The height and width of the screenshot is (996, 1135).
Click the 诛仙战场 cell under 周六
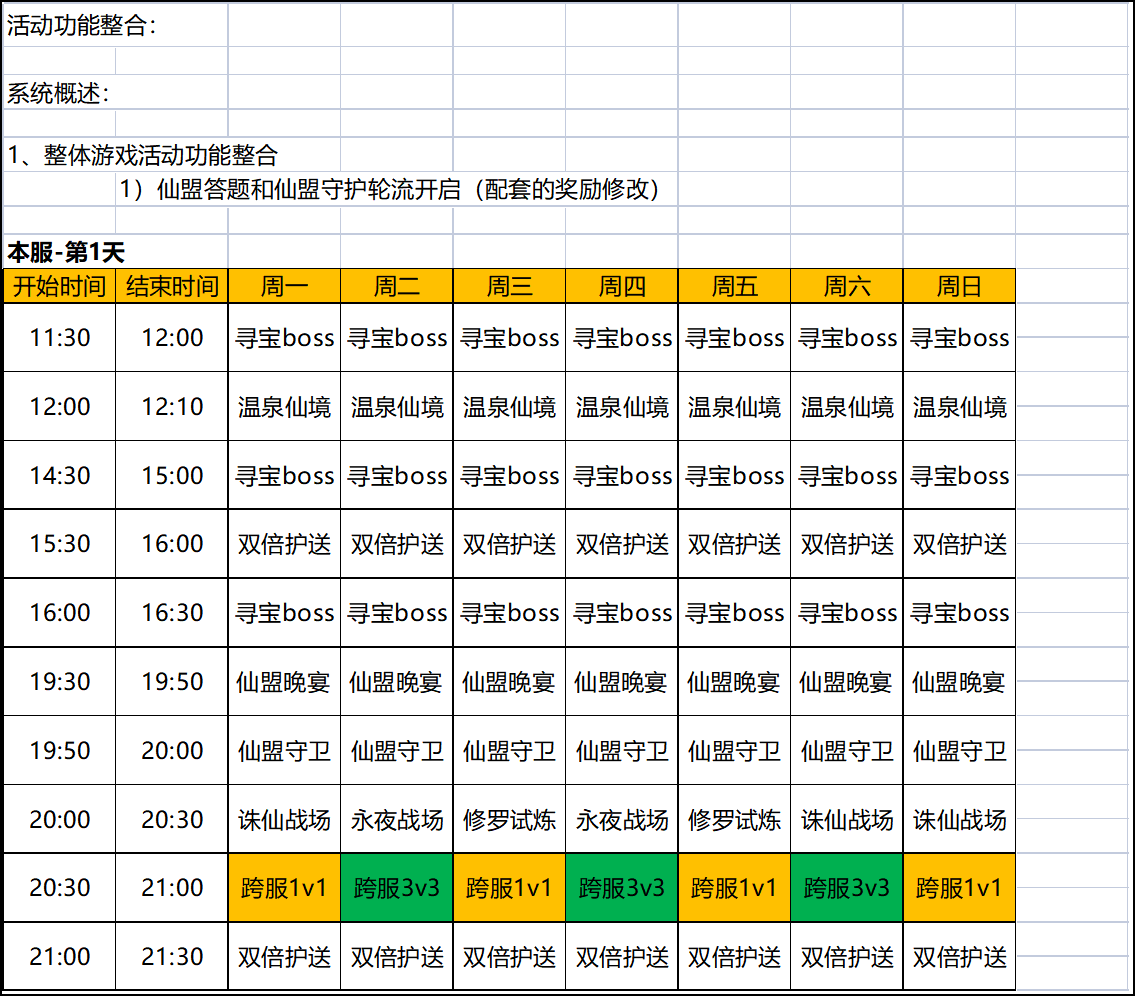(847, 820)
